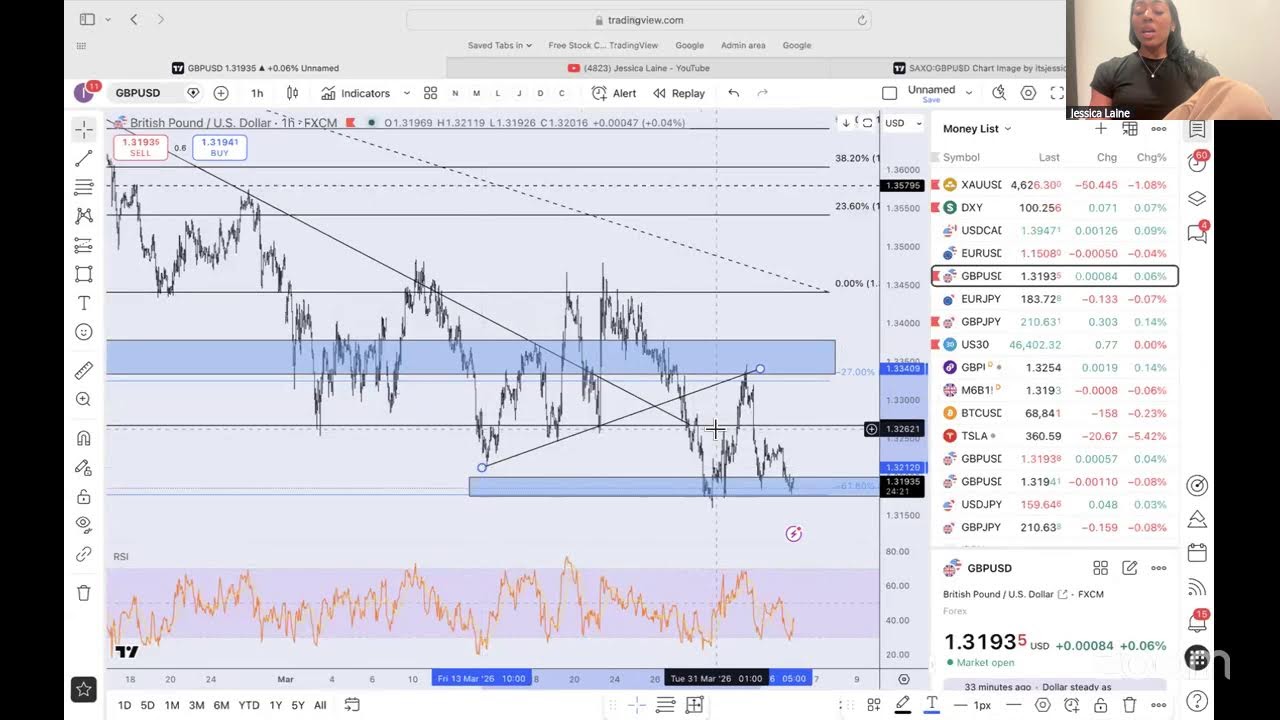Screen dimensions: 1280x720
Task: Click the BUY 1.31941 button
Action: coord(219,147)
